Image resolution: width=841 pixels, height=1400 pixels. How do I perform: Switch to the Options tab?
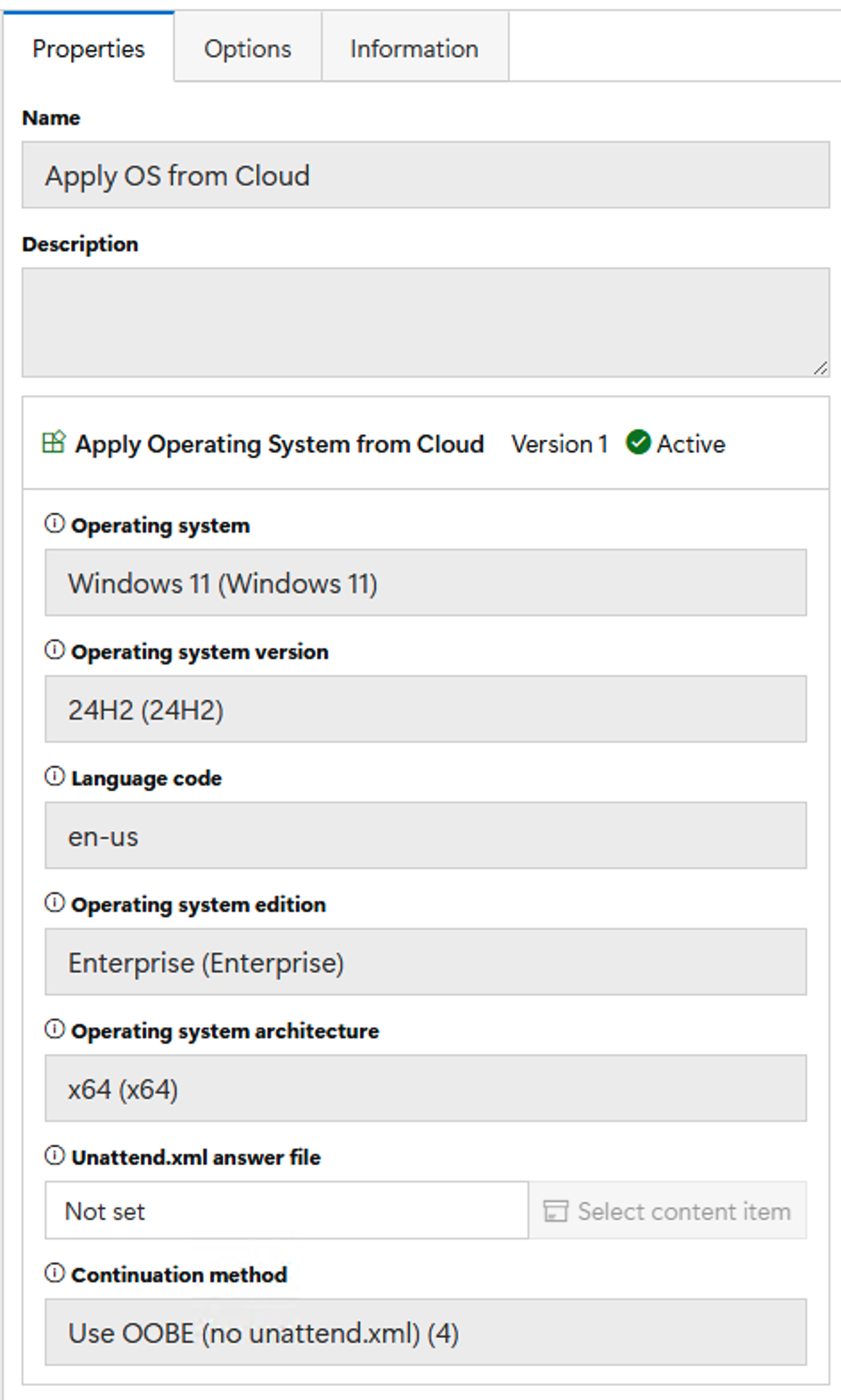[248, 48]
